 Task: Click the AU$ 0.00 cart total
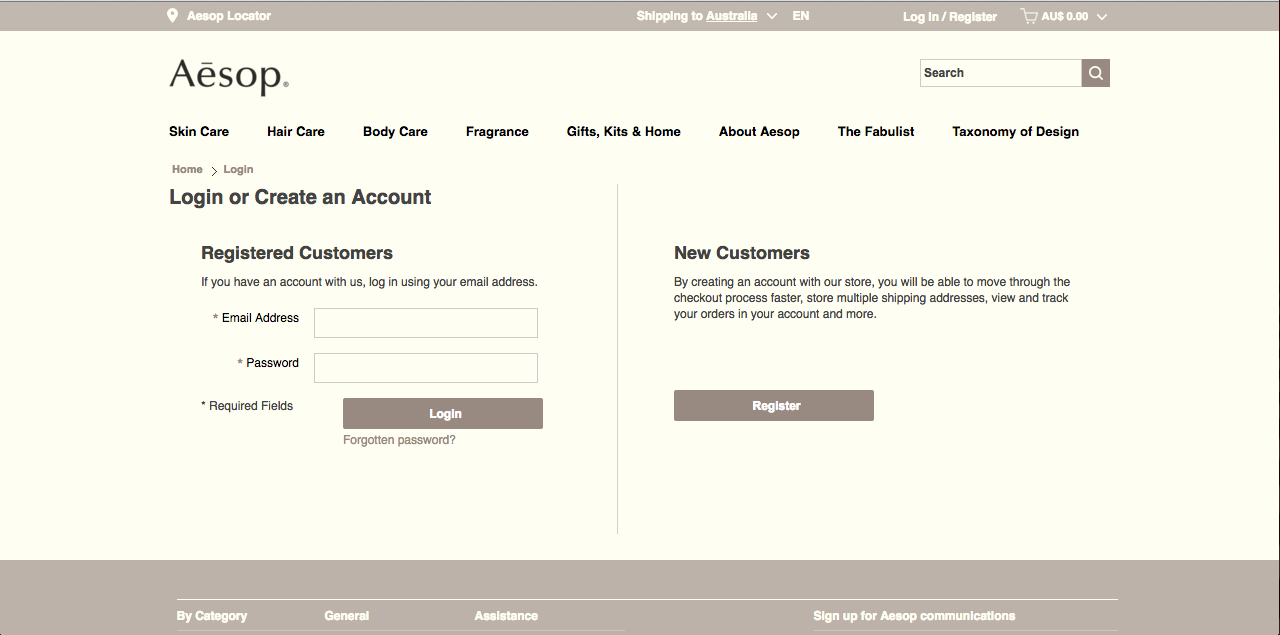coord(1065,17)
